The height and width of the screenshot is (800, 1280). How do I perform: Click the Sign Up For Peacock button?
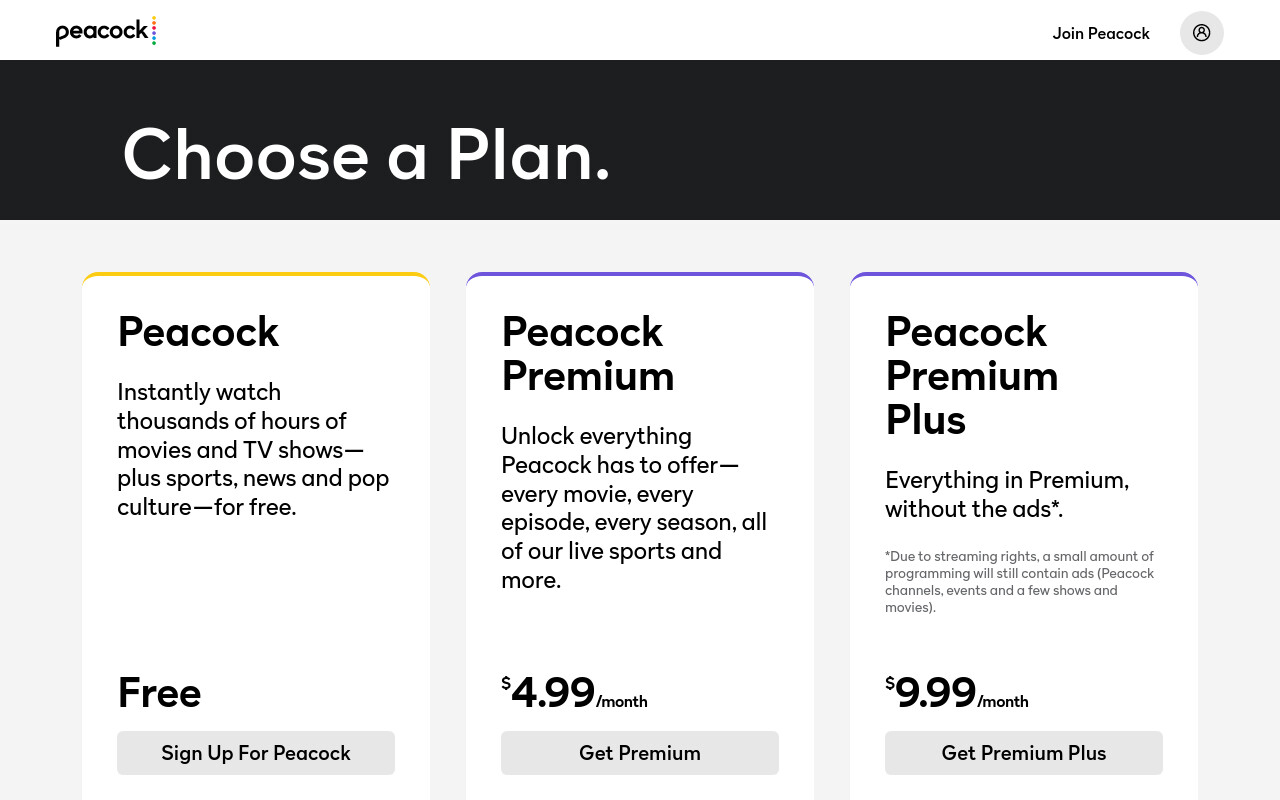pyautogui.click(x=256, y=753)
